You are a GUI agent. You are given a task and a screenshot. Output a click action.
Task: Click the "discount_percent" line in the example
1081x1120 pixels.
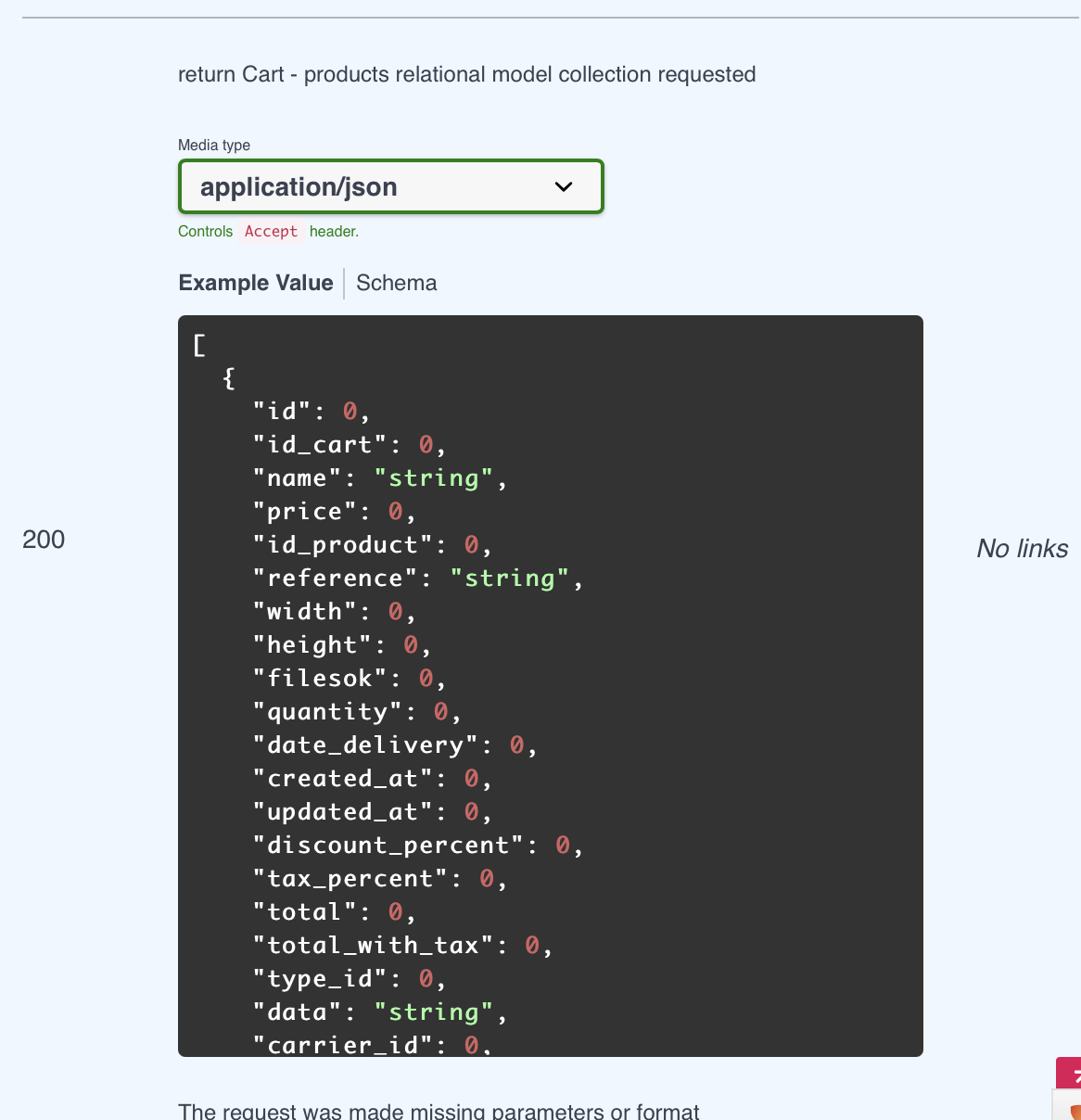[x=418, y=846]
